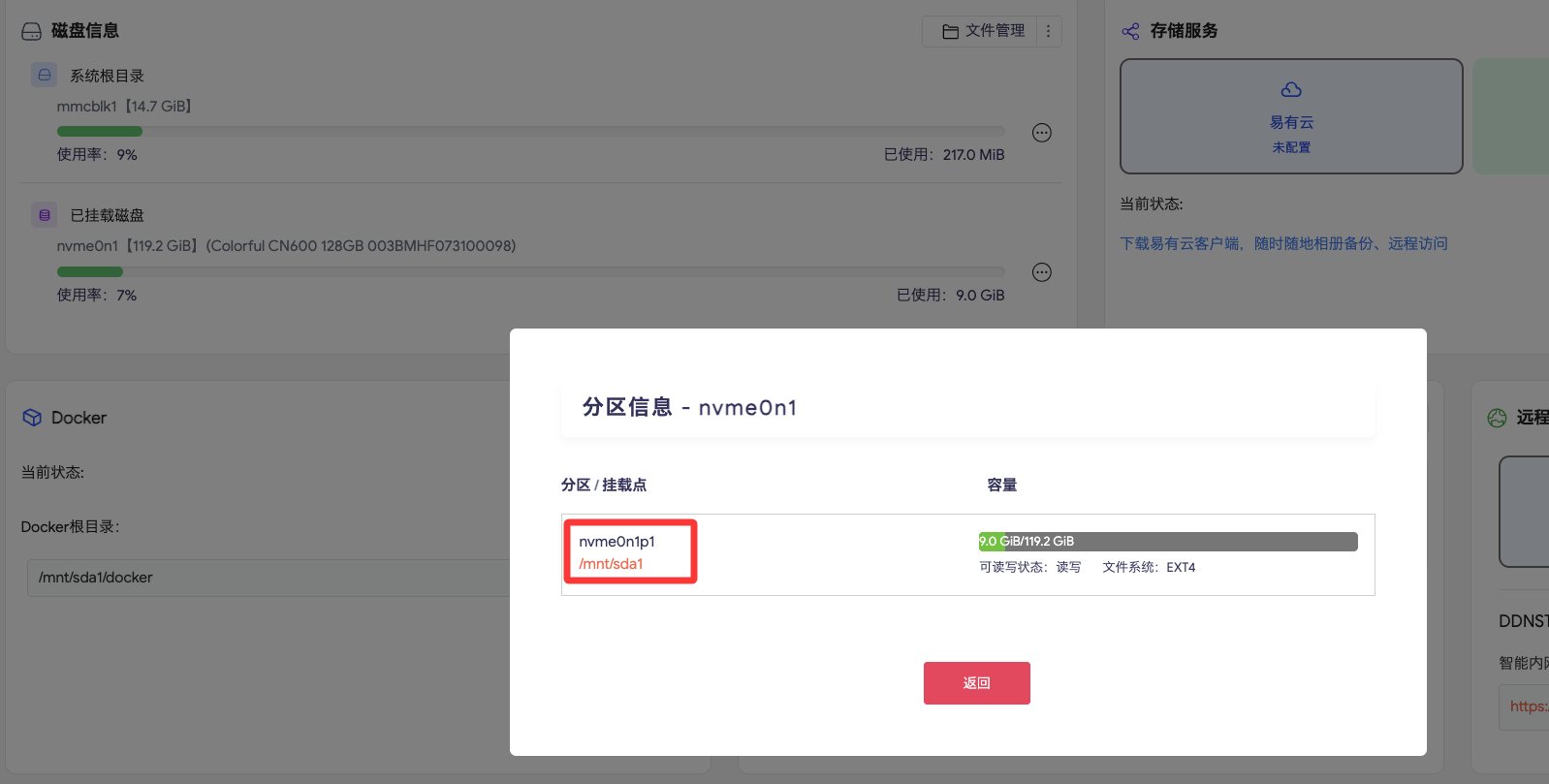Screen dimensions: 1549x784
Task: Open options for mmcblk1 disk
Action: 1042,133
